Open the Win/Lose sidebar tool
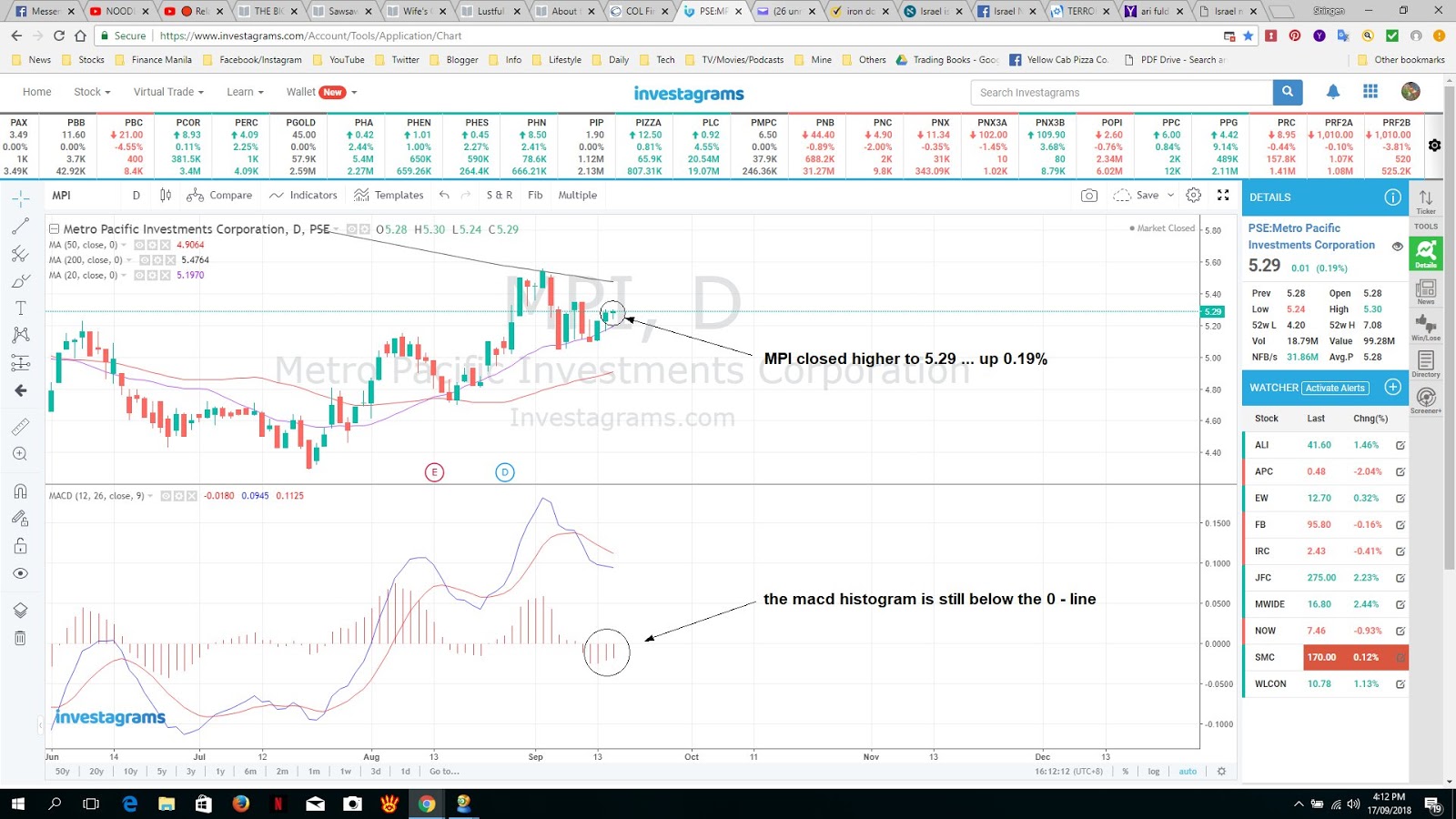The width and height of the screenshot is (1456, 819). coord(1426,328)
